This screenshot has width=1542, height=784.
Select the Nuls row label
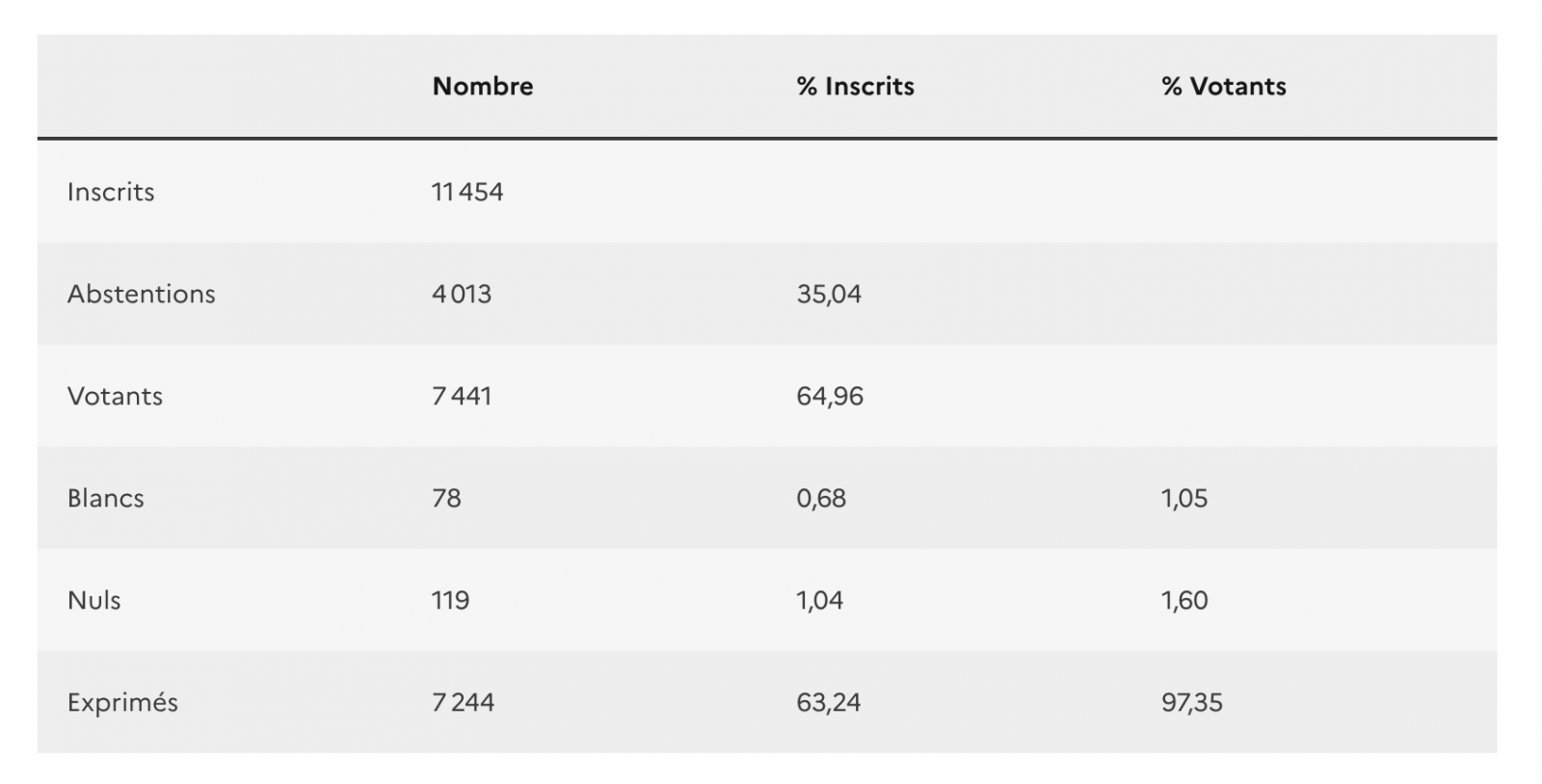[x=94, y=600]
